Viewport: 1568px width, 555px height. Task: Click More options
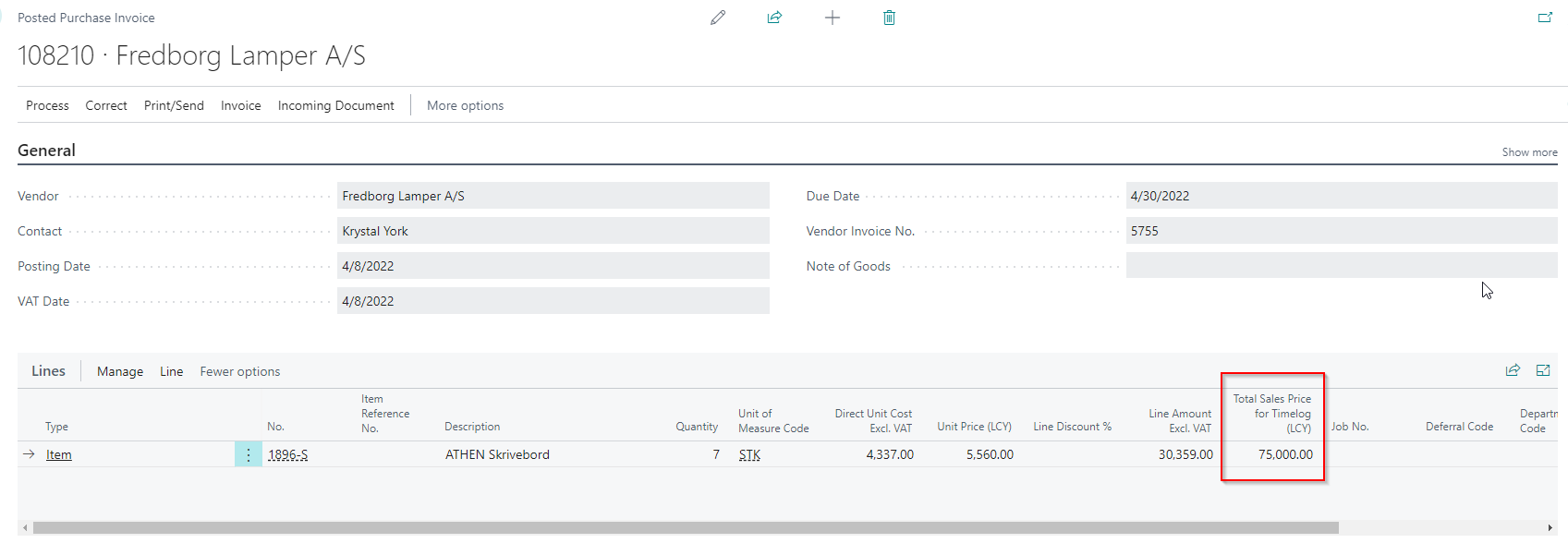pos(465,105)
